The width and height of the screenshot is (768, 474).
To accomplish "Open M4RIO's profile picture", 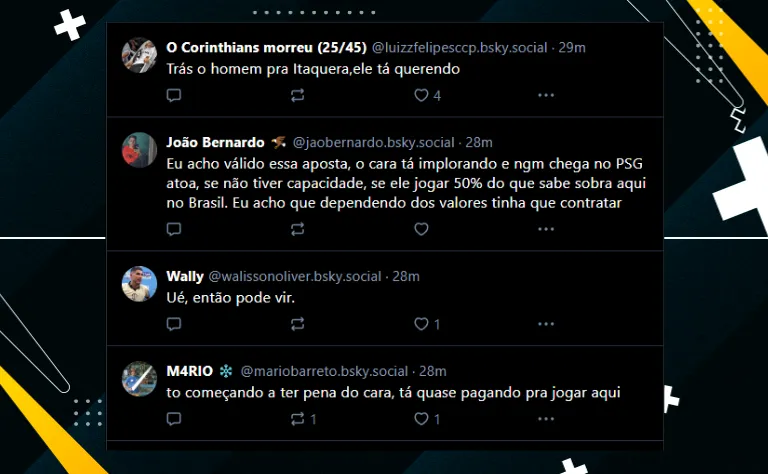I will [x=139, y=379].
